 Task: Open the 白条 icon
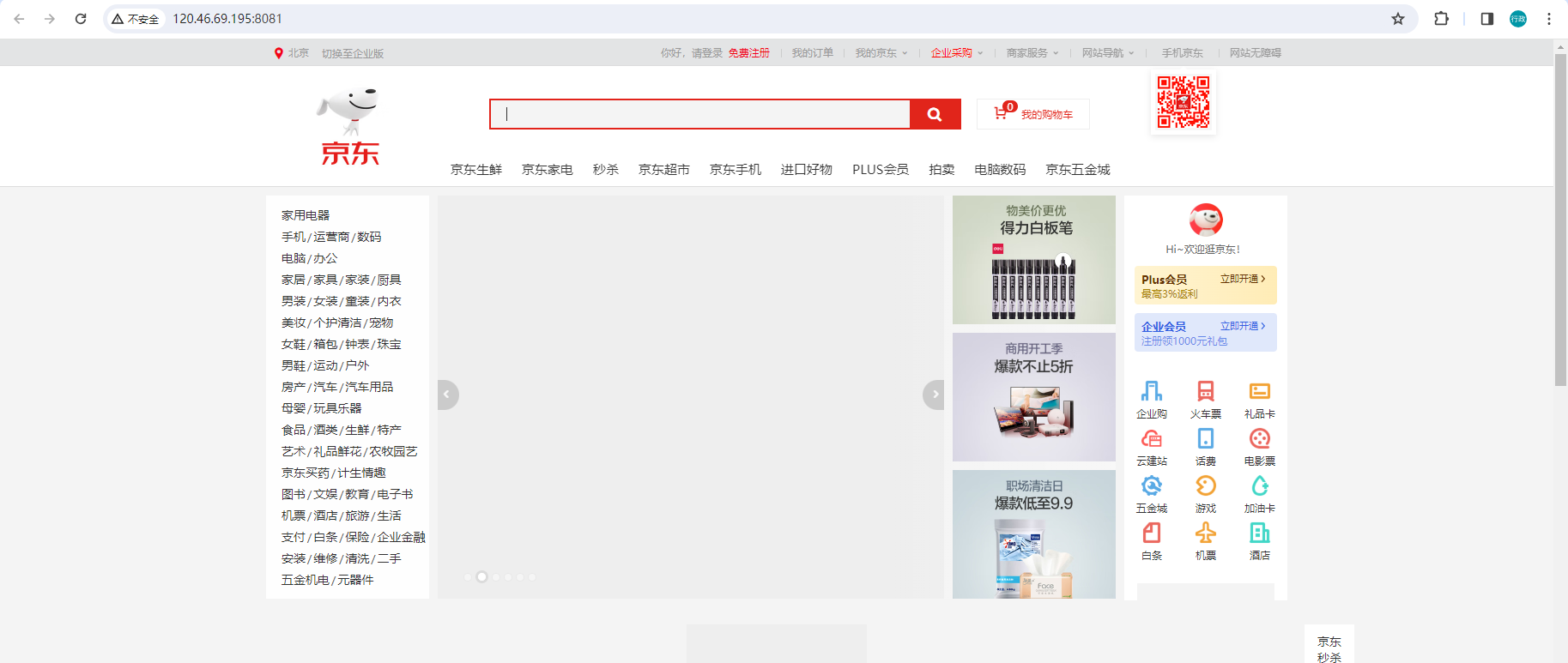coord(1152,533)
